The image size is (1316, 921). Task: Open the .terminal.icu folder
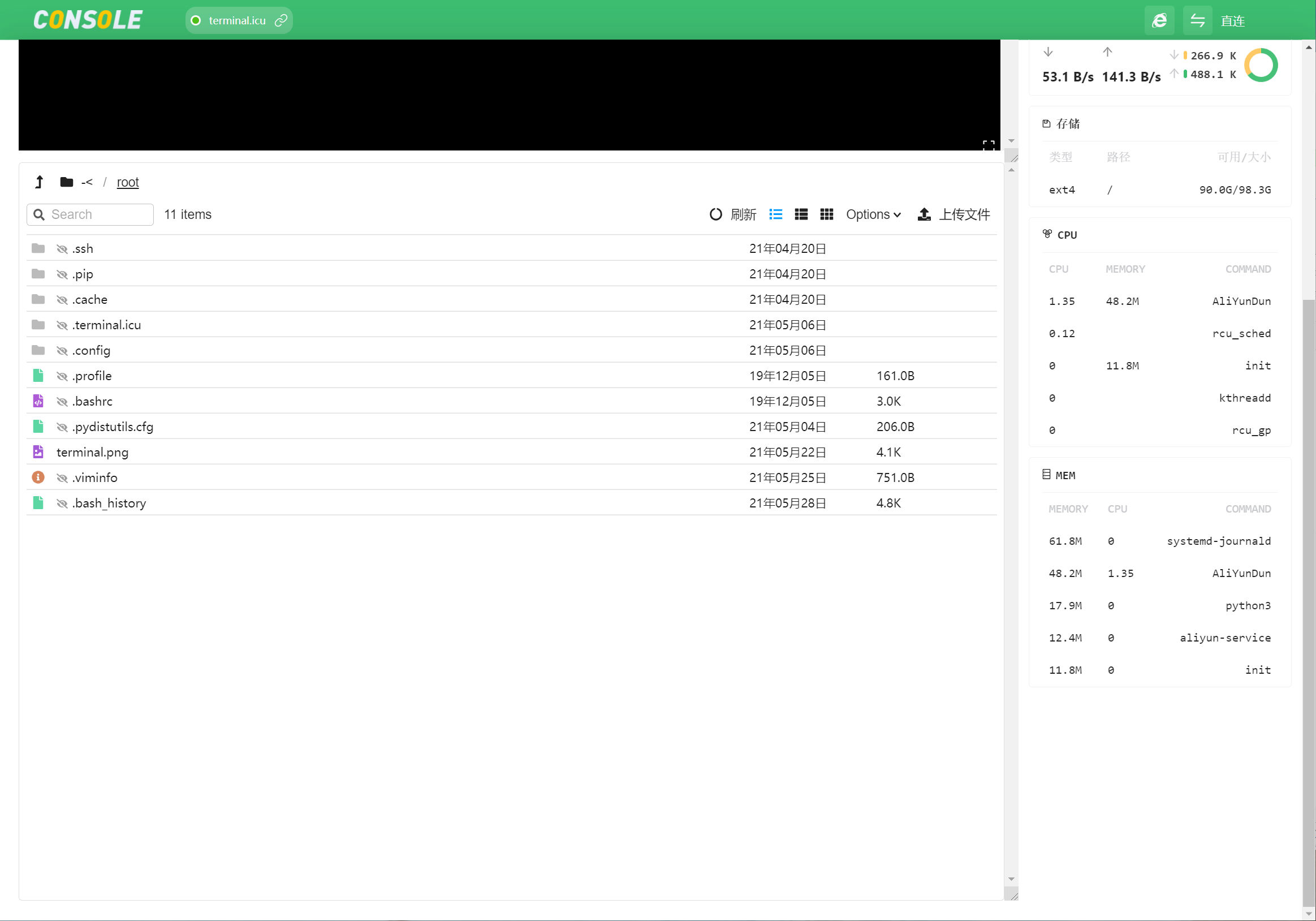(107, 325)
